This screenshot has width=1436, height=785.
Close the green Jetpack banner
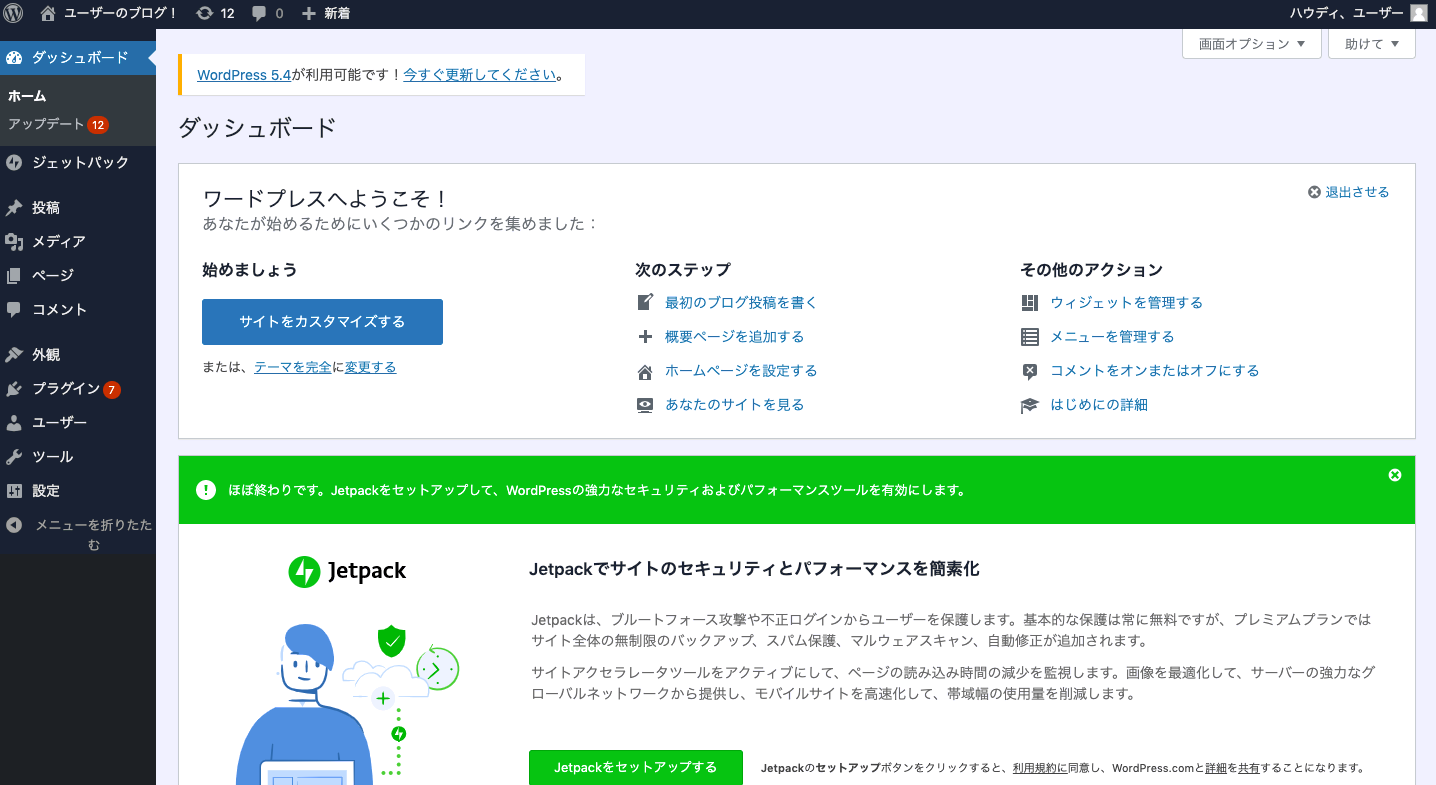(1395, 475)
